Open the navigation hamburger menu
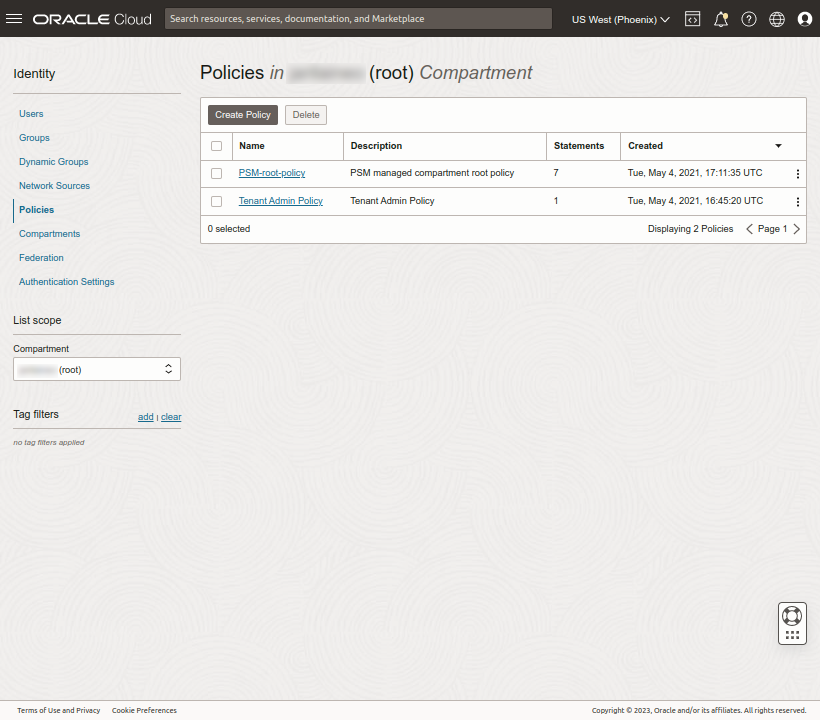 14,18
